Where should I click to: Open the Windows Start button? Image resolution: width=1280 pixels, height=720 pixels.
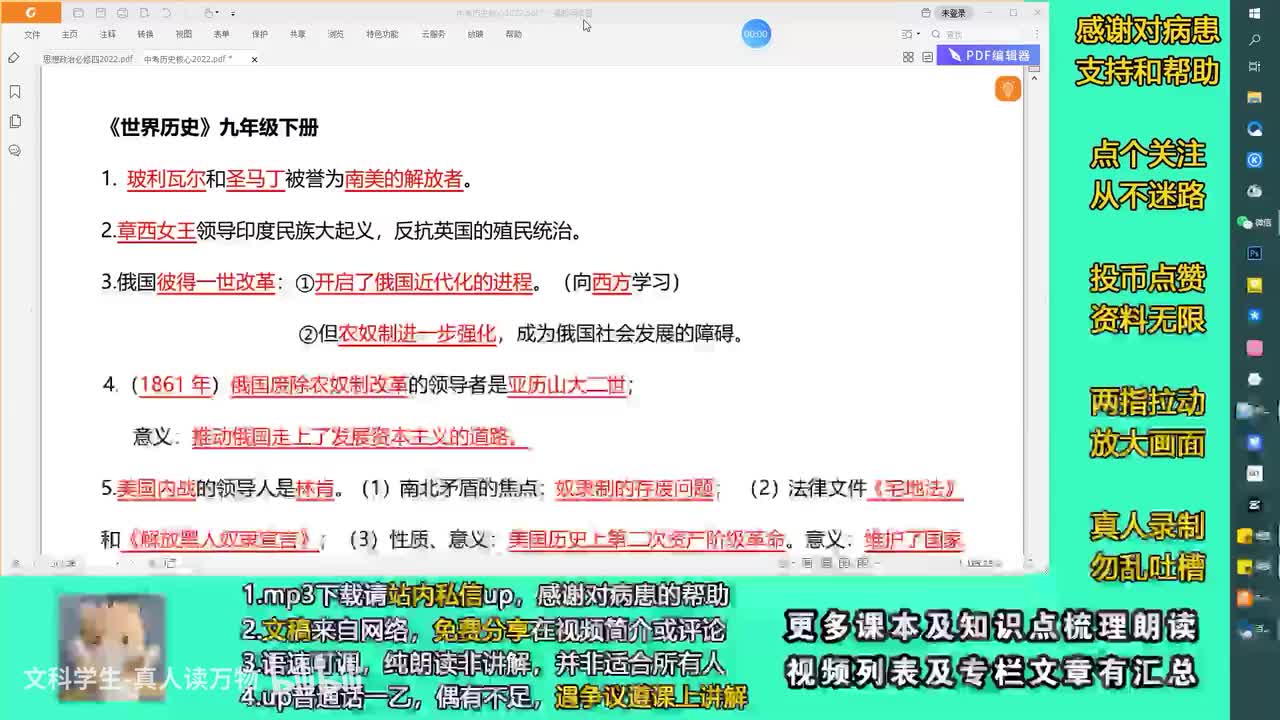tap(1255, 13)
